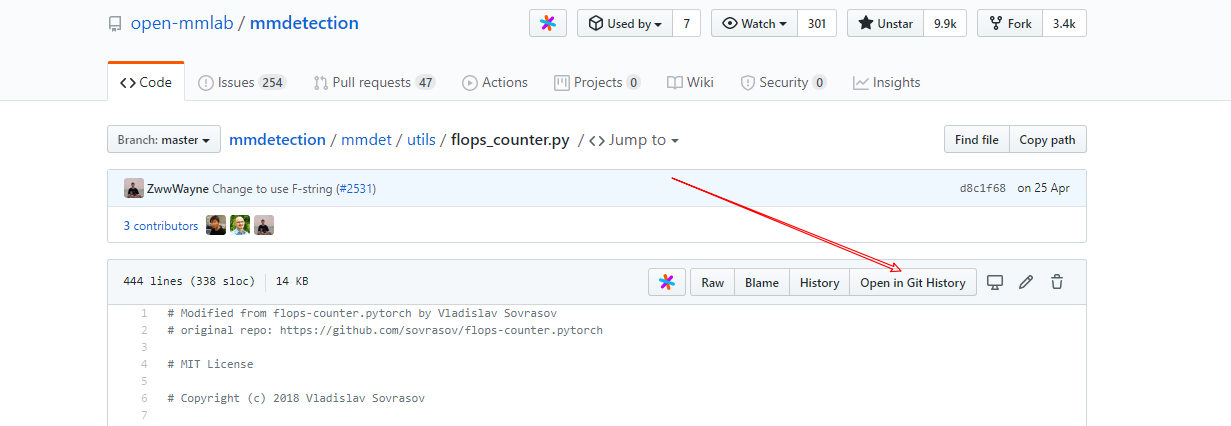View the 7 dependents count
Screen dimensions: 1231x426
[686, 23]
